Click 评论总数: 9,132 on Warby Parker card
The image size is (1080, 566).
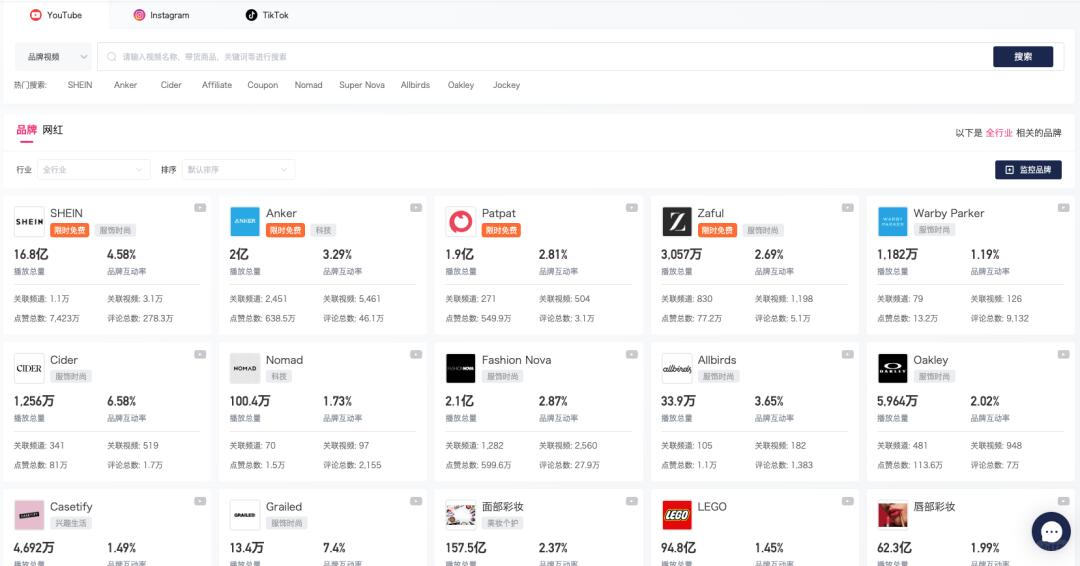(x=999, y=318)
